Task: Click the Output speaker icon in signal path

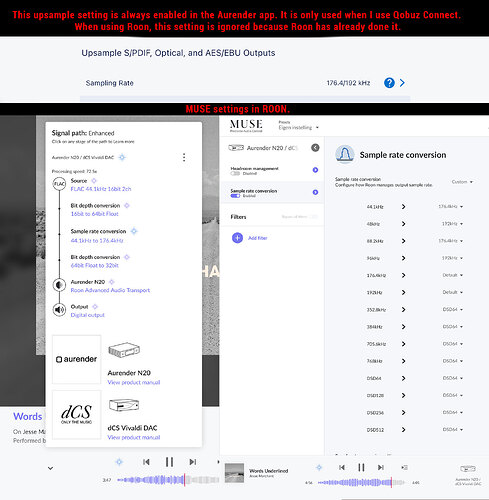Action: [x=59, y=310]
